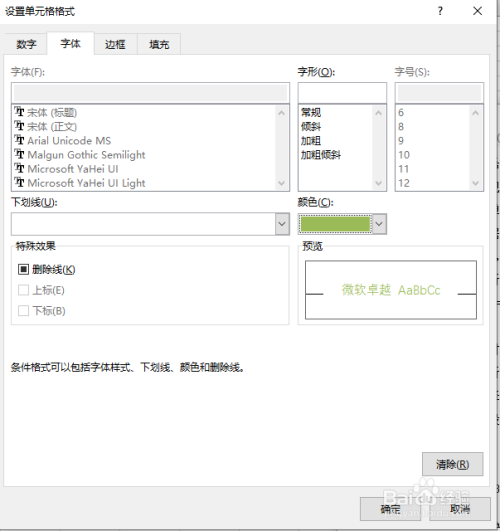Pick font size 6
The width and height of the screenshot is (500, 531).
click(x=401, y=112)
